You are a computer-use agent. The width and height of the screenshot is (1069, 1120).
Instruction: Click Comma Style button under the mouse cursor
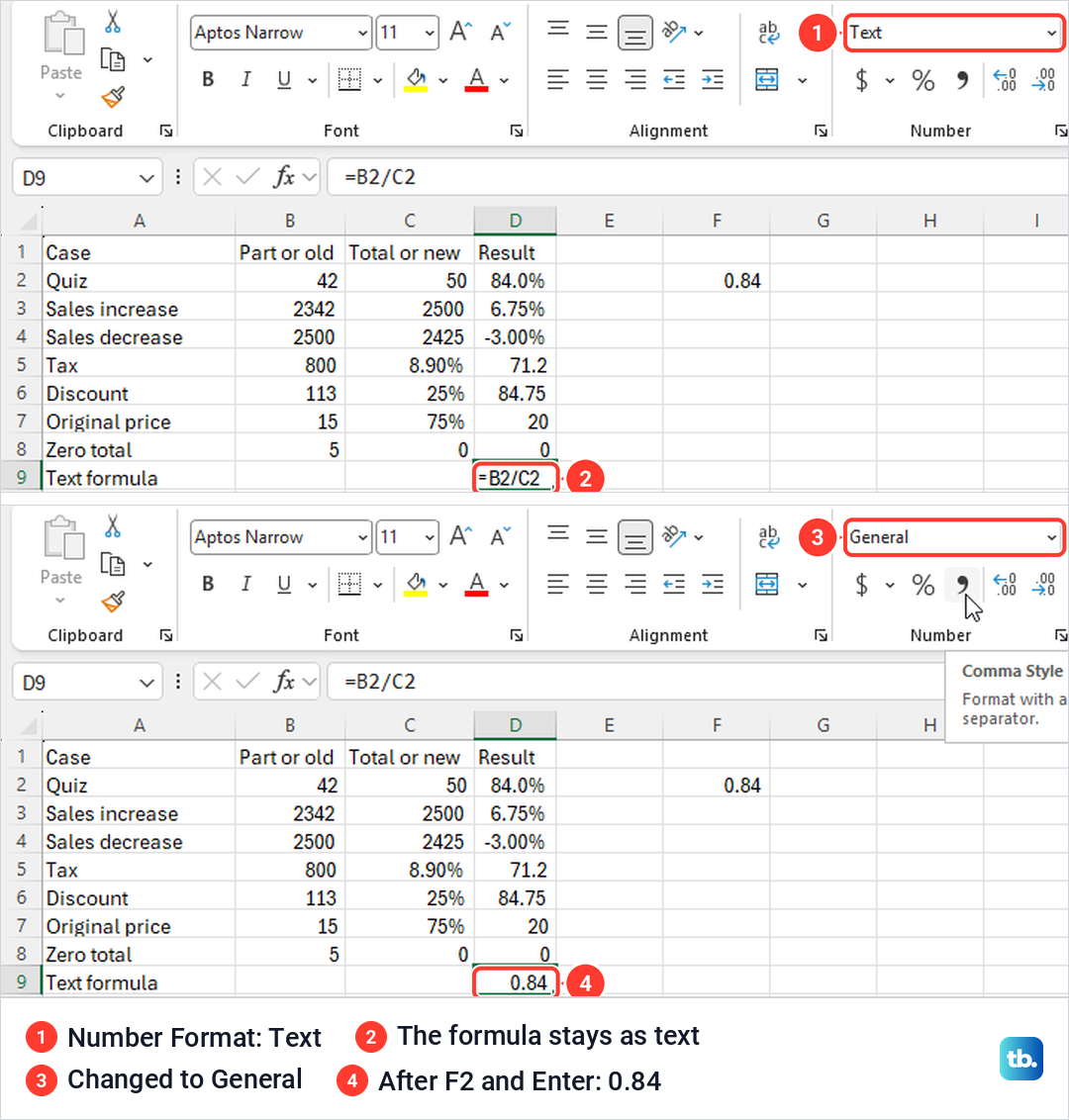pyautogui.click(x=962, y=585)
